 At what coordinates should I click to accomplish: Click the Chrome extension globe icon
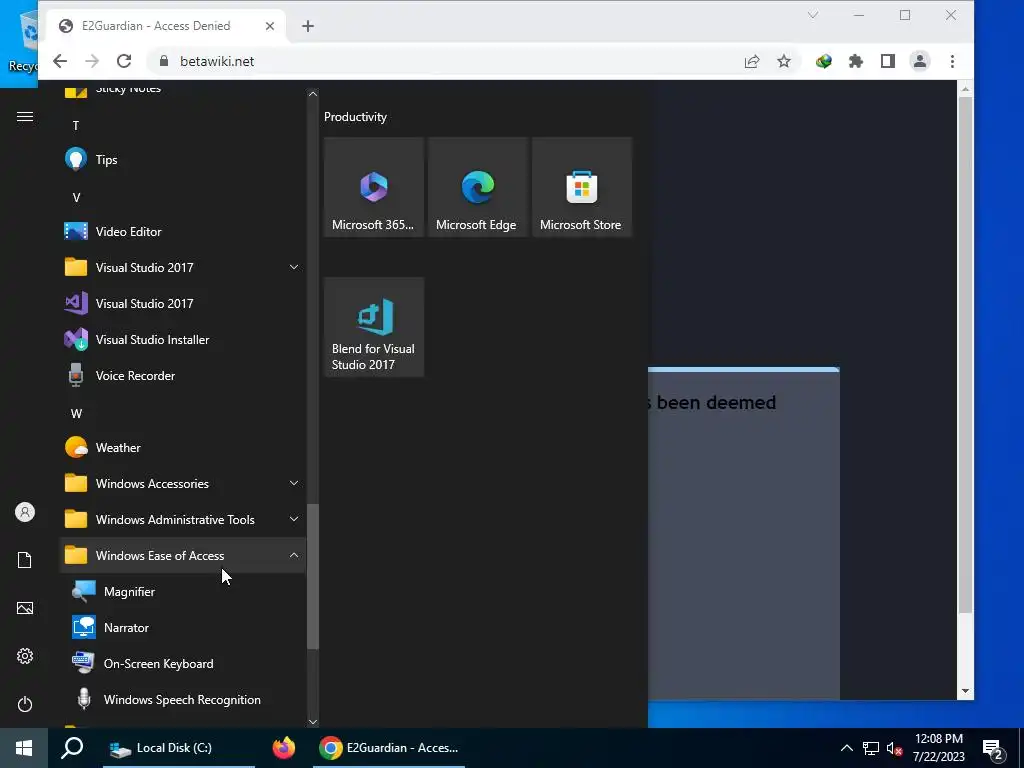pyautogui.click(x=824, y=61)
